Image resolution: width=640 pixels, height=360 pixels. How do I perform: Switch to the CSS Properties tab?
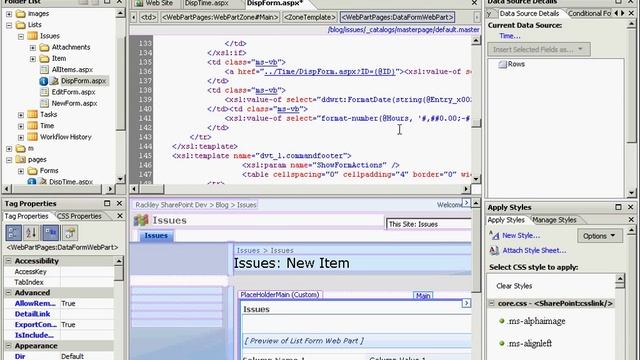coord(79,216)
